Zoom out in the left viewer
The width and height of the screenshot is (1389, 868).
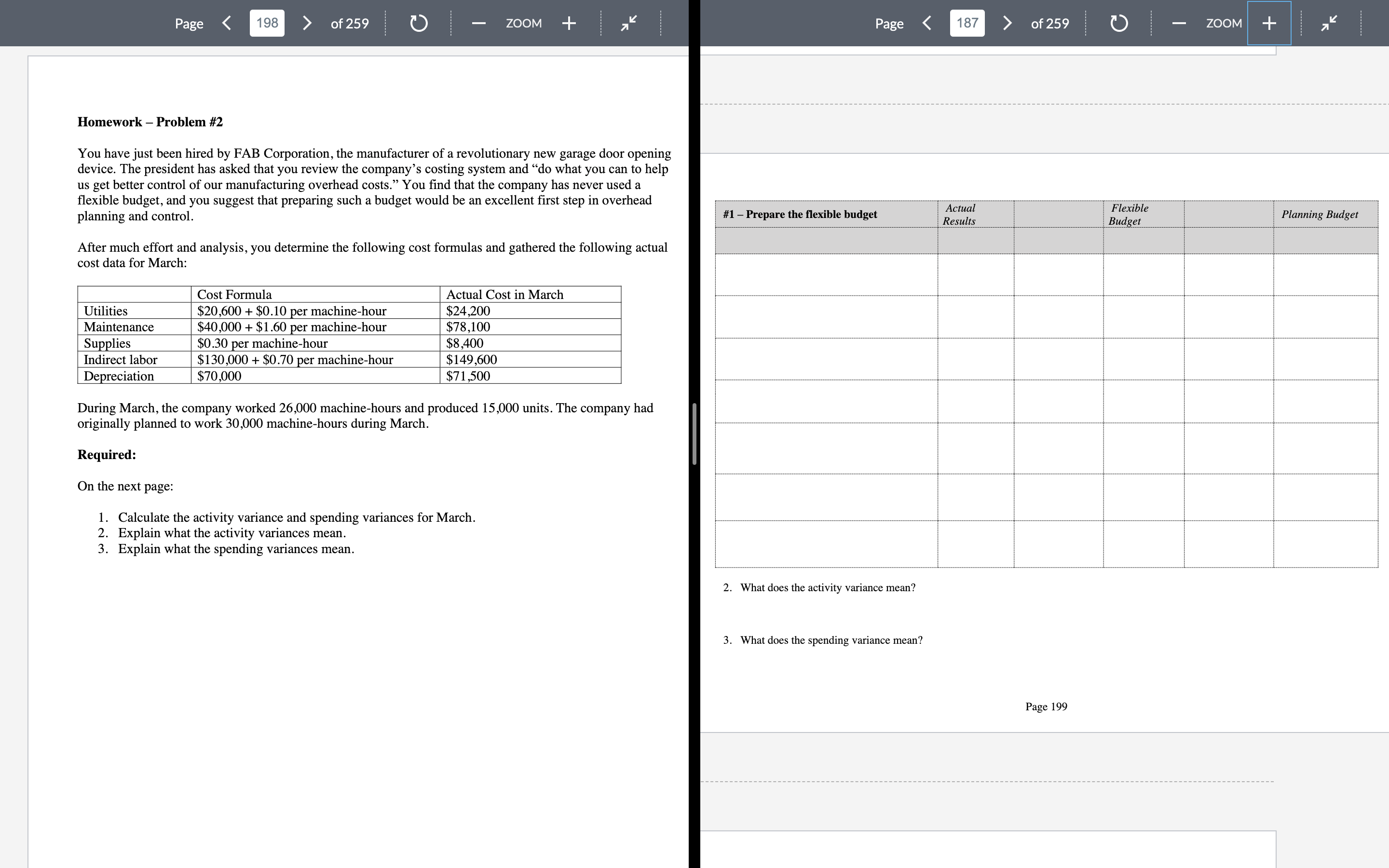(x=479, y=24)
